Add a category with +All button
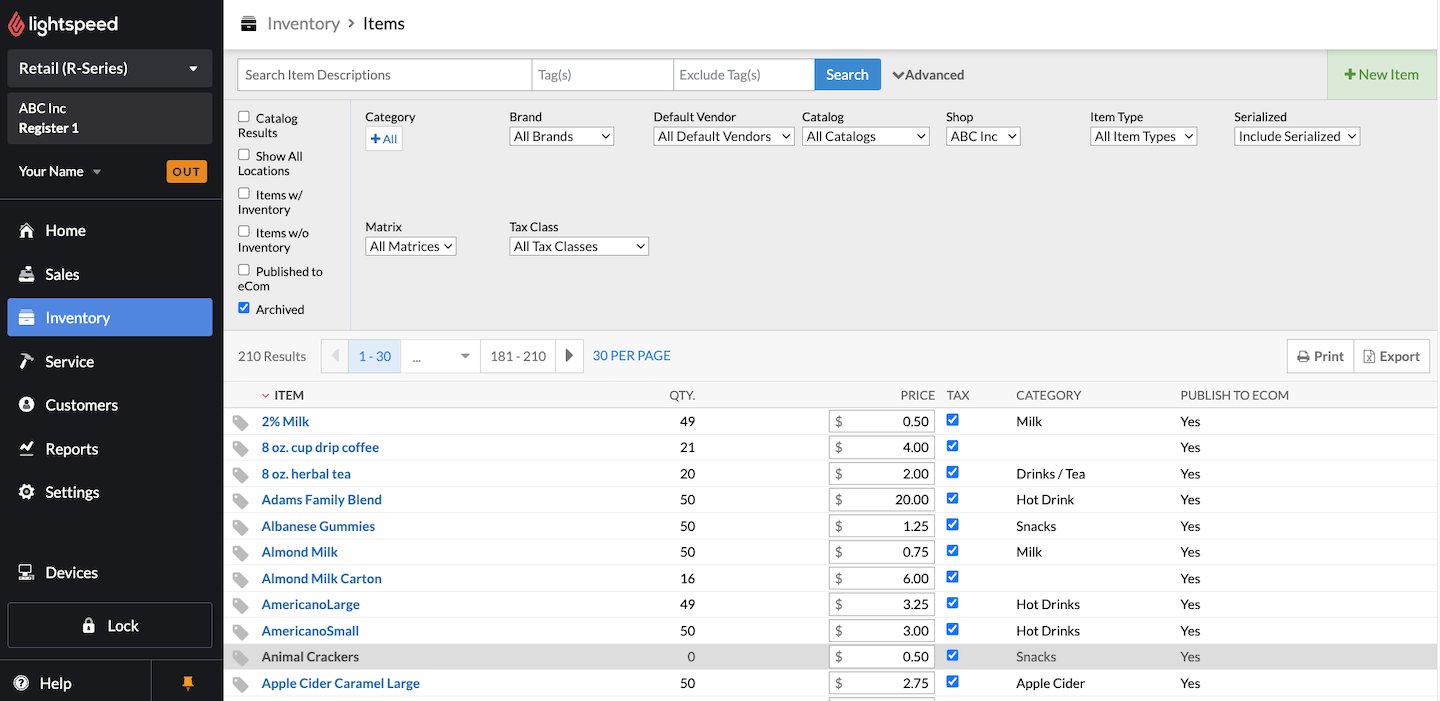This screenshot has height=701, width=1440. 384,139
